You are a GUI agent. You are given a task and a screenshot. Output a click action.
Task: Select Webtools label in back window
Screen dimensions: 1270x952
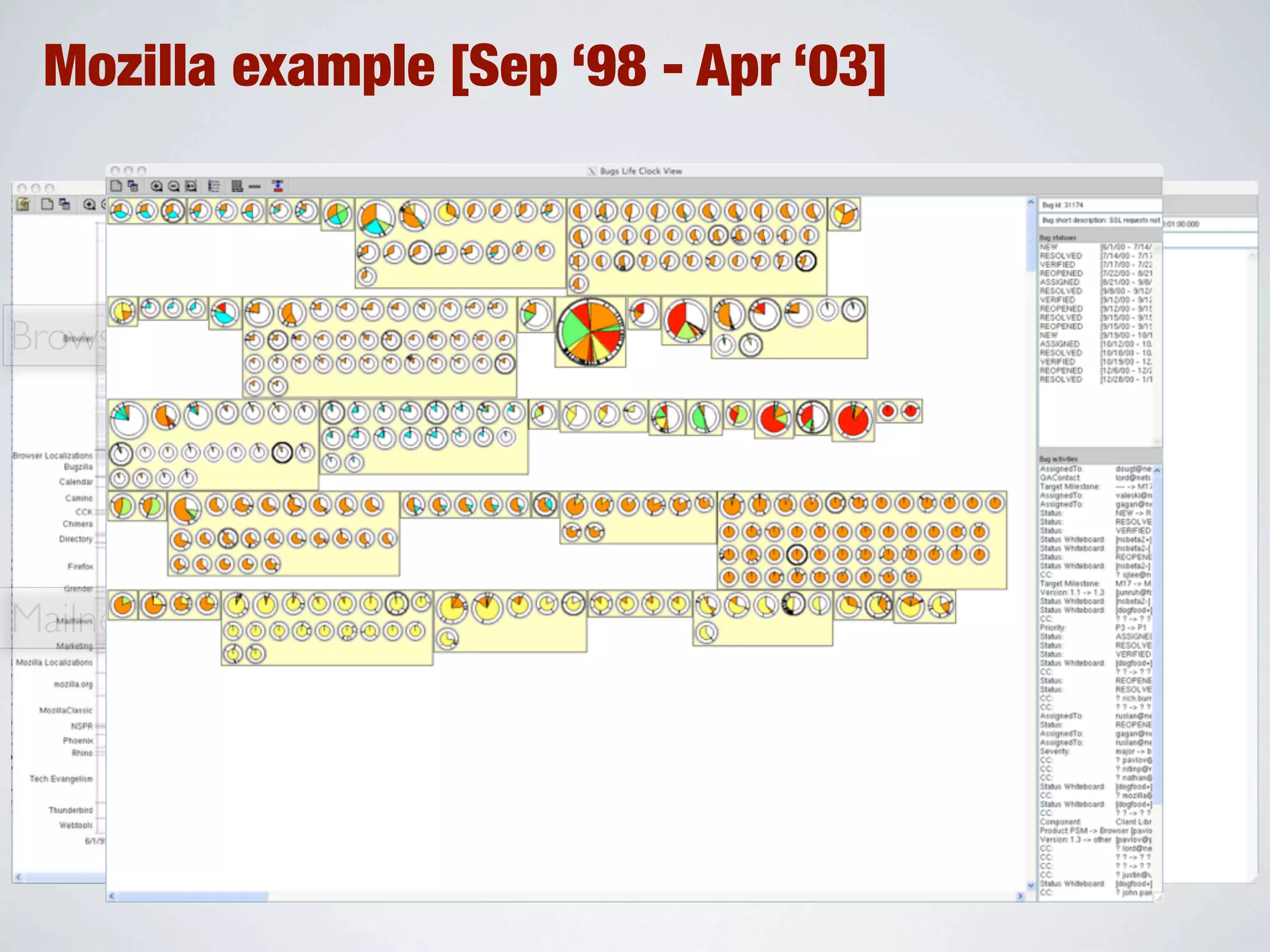(x=76, y=826)
